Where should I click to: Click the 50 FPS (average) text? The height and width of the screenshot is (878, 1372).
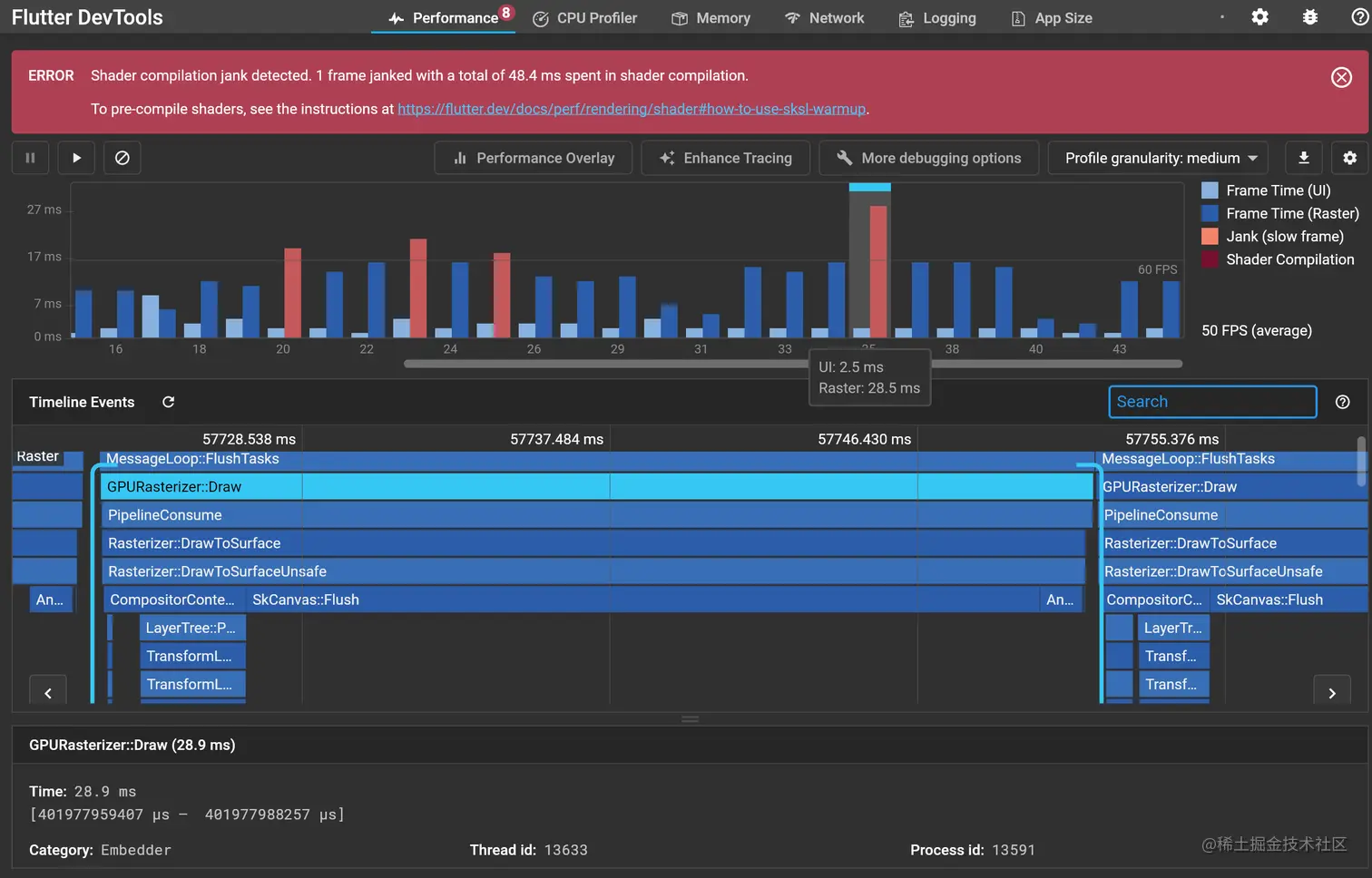point(1257,331)
